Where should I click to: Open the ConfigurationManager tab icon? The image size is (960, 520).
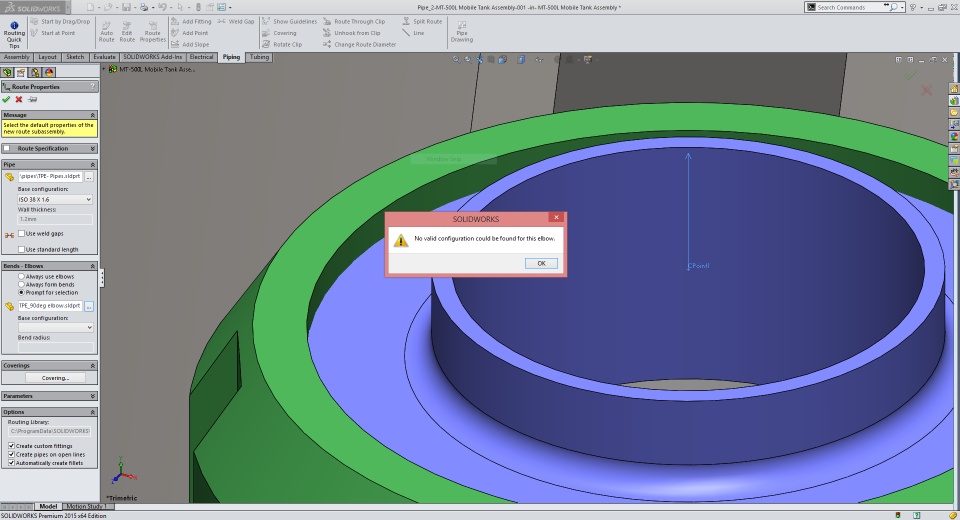tap(35, 72)
